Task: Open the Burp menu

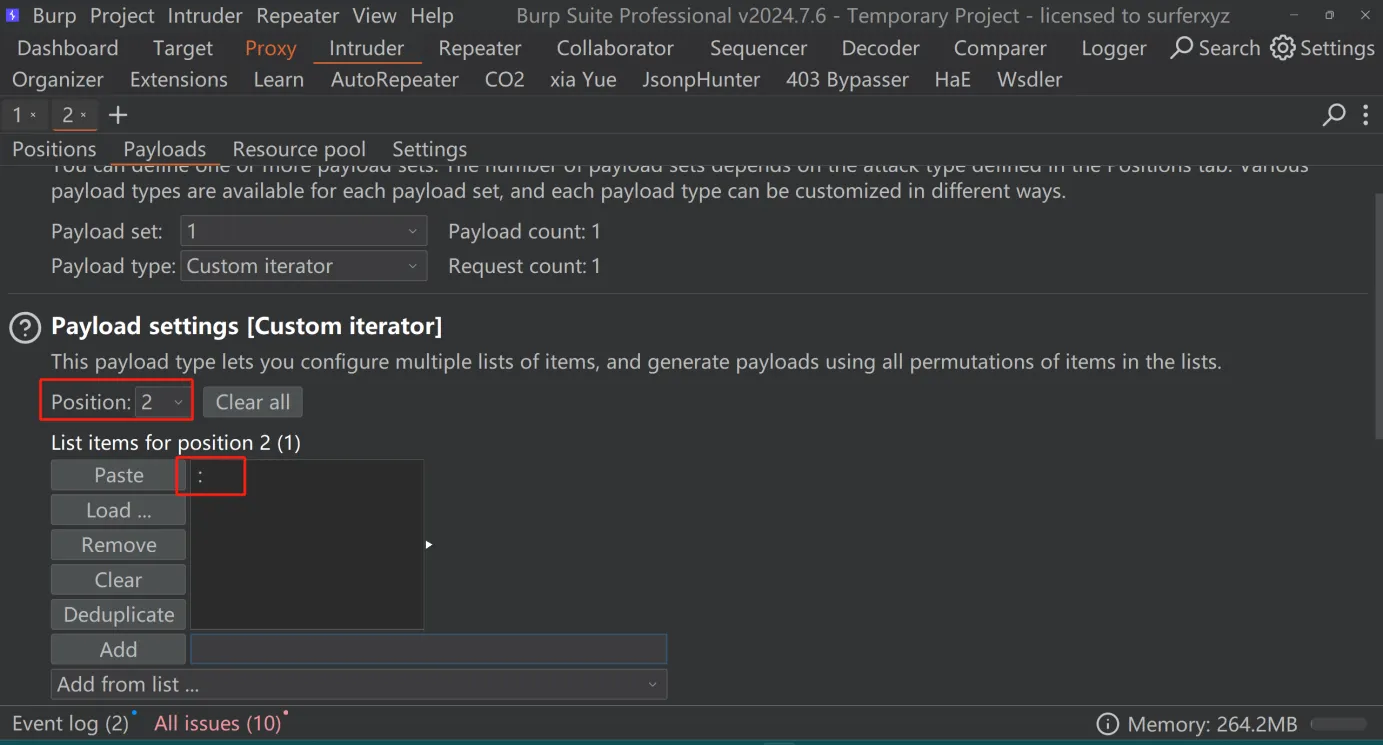Action: point(53,16)
